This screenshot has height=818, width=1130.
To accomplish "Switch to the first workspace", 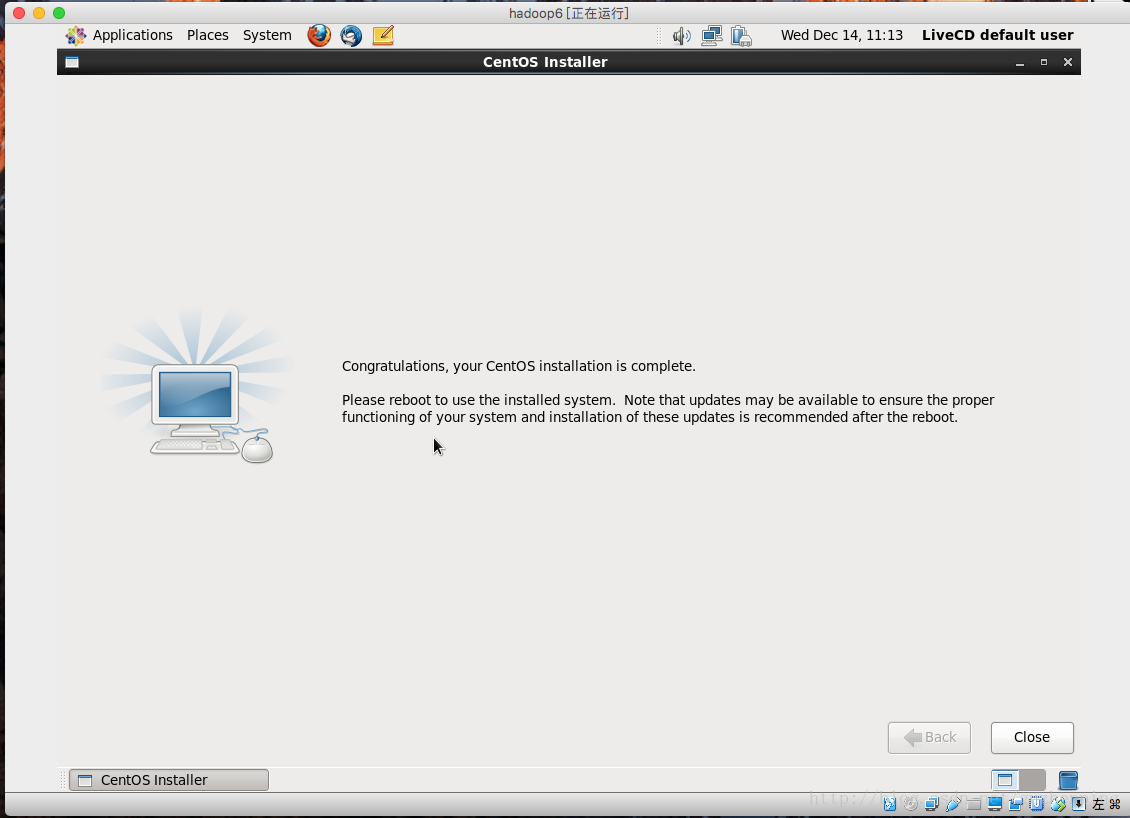I will (x=1005, y=780).
